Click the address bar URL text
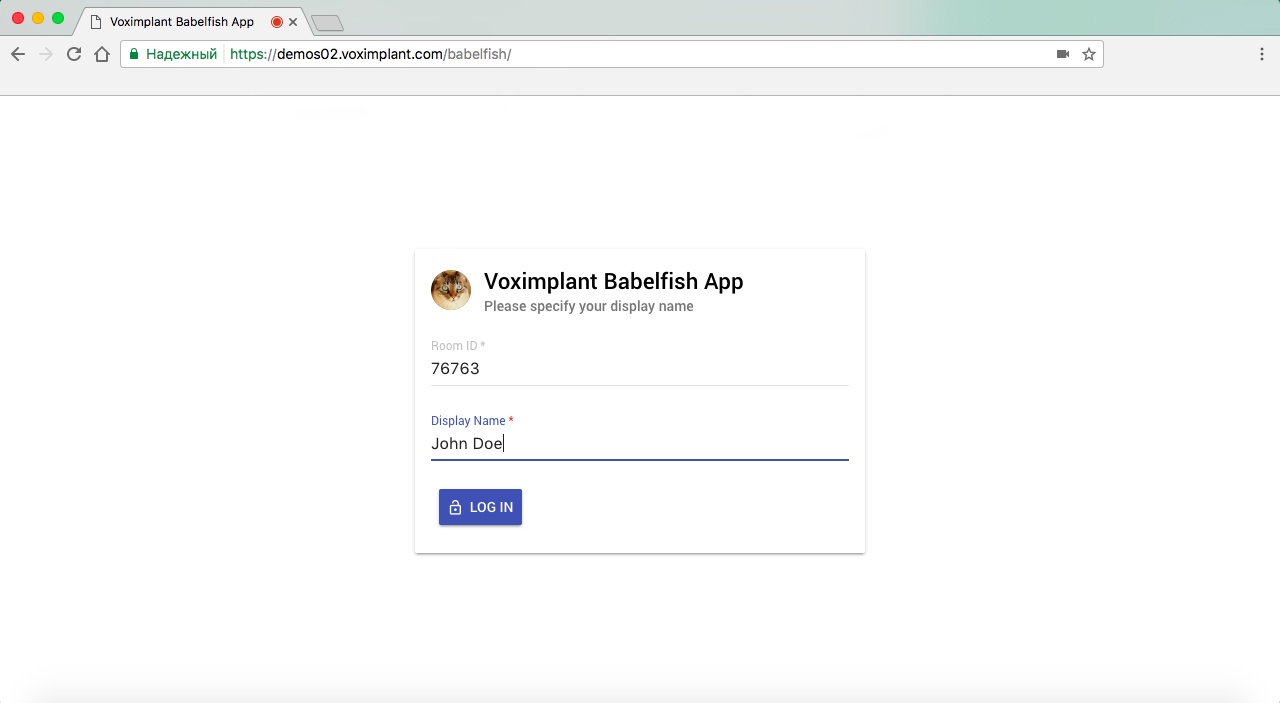This screenshot has height=703, width=1280. (370, 54)
